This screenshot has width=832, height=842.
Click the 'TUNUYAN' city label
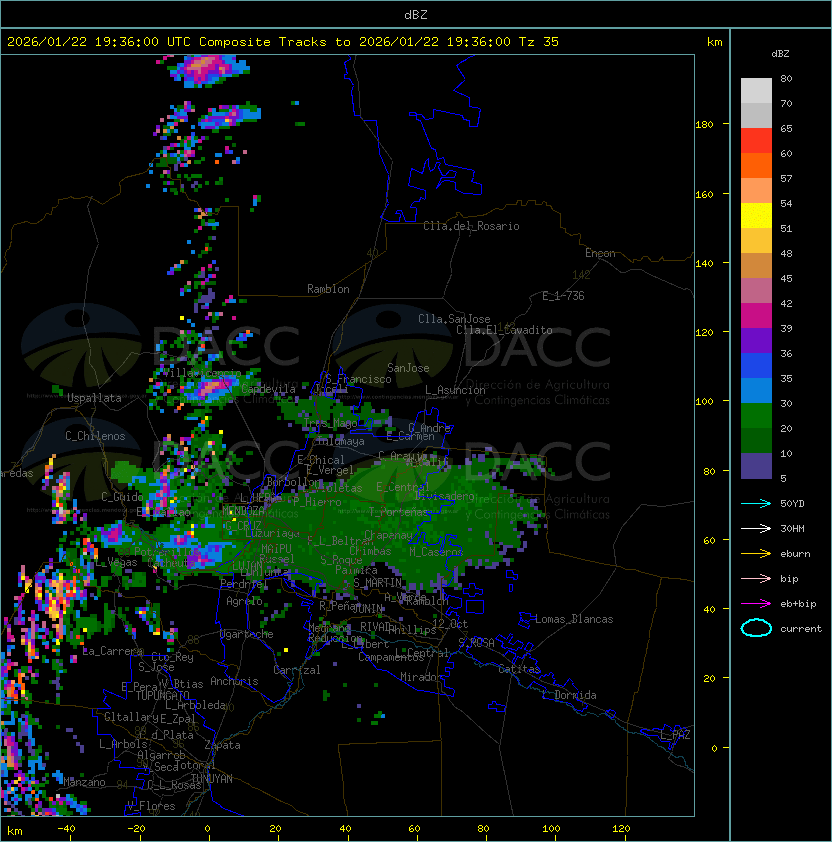pos(212,779)
